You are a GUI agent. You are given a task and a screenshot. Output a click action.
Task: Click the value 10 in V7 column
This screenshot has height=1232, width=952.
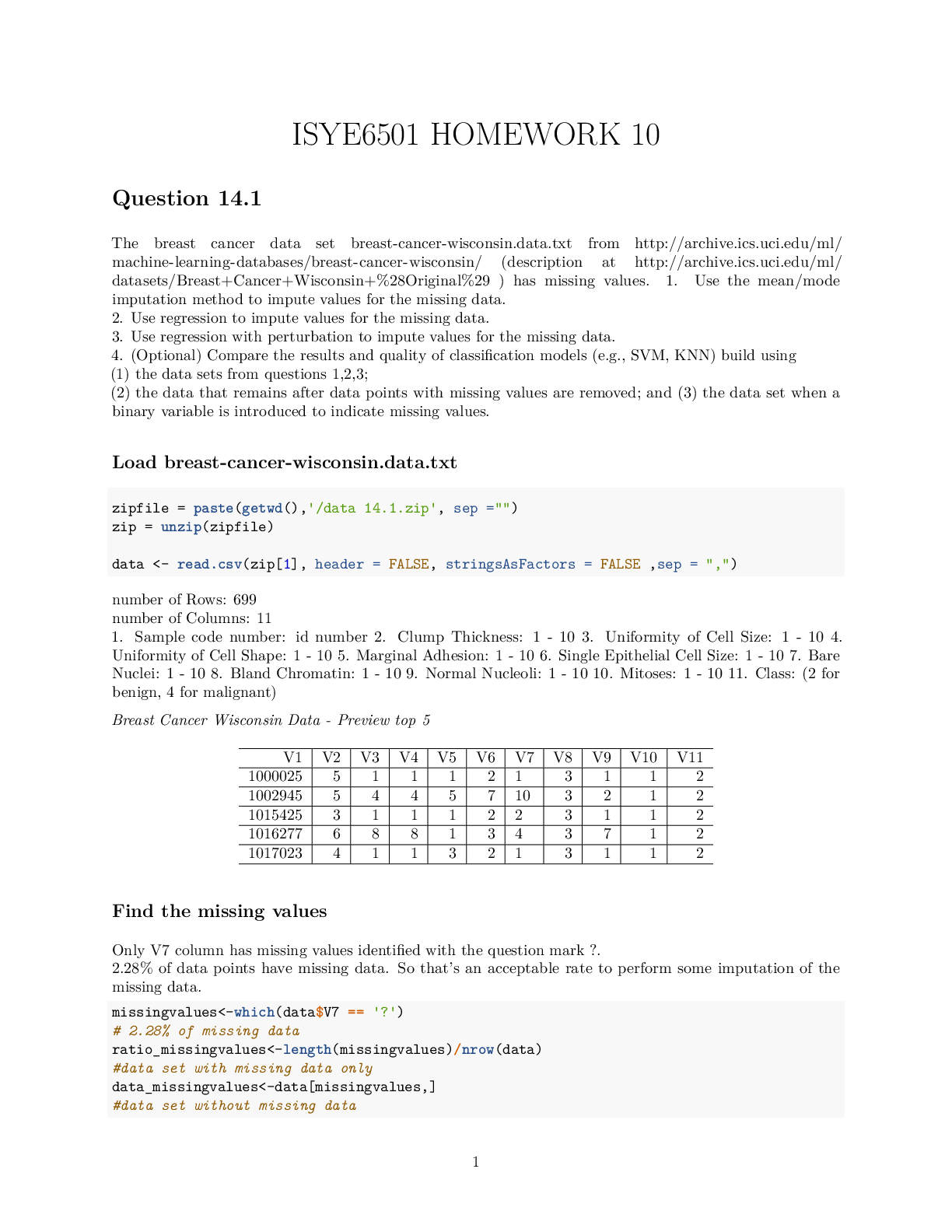[x=523, y=796]
